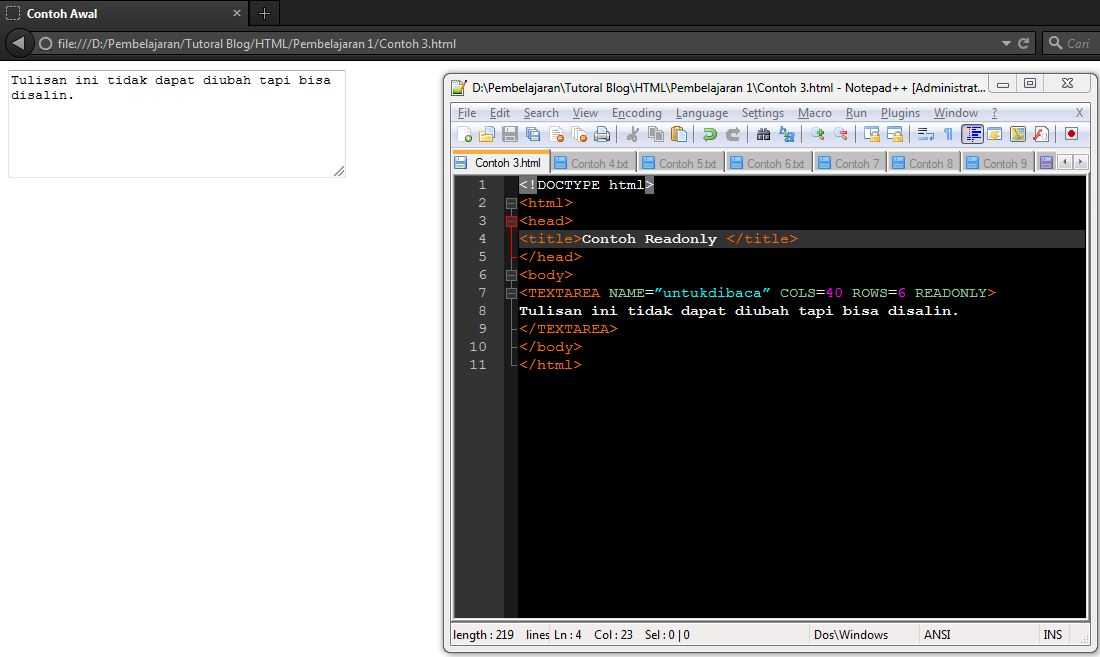Open the File menu in Notepad++

[x=467, y=113]
